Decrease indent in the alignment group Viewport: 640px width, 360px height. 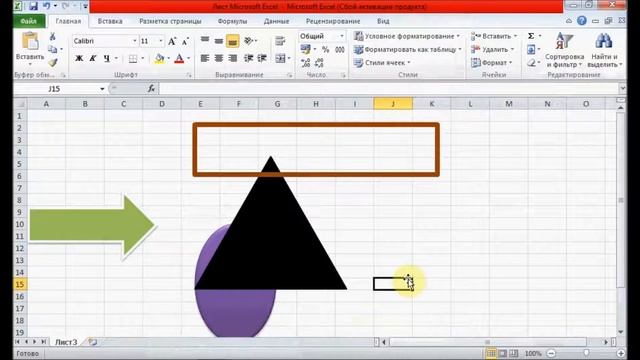248,58
